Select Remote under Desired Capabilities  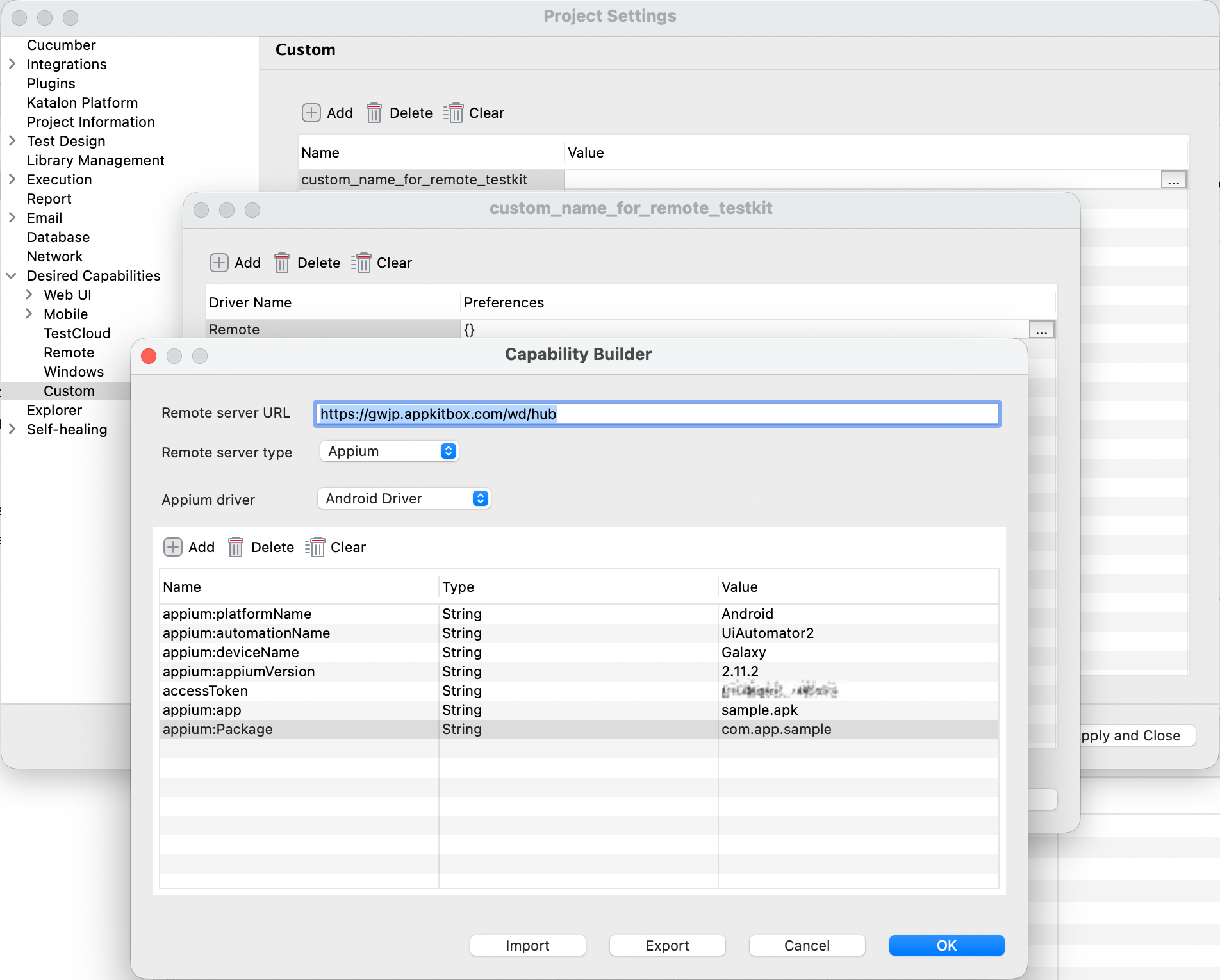click(x=69, y=352)
